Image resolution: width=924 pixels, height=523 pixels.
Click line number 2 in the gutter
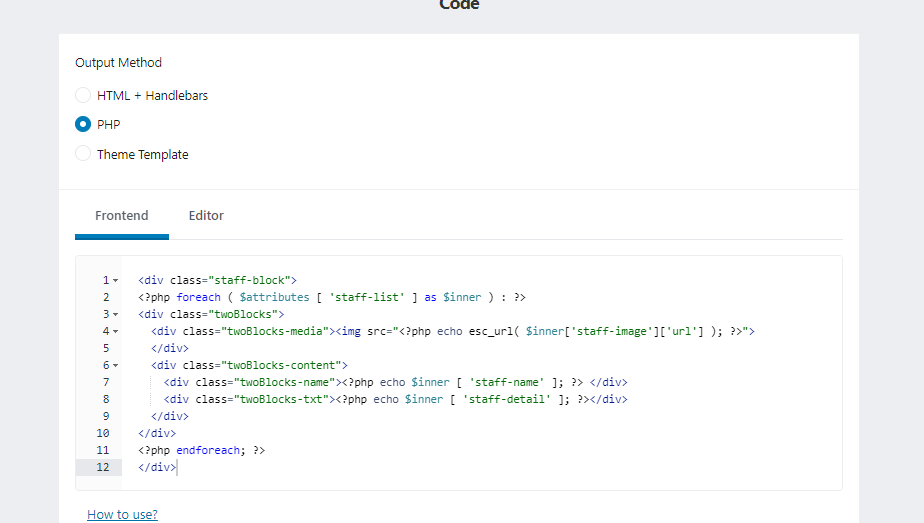(105, 298)
